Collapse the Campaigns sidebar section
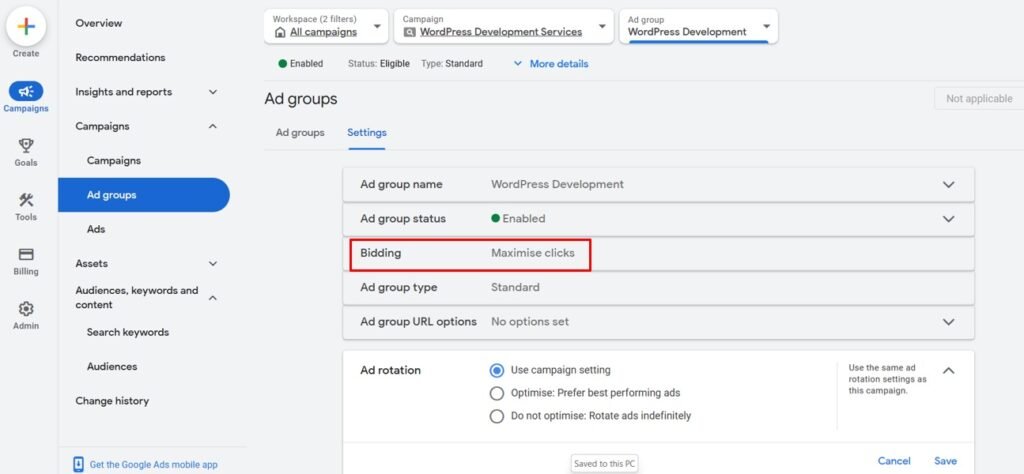Viewport: 1024px width, 474px height. (212, 126)
